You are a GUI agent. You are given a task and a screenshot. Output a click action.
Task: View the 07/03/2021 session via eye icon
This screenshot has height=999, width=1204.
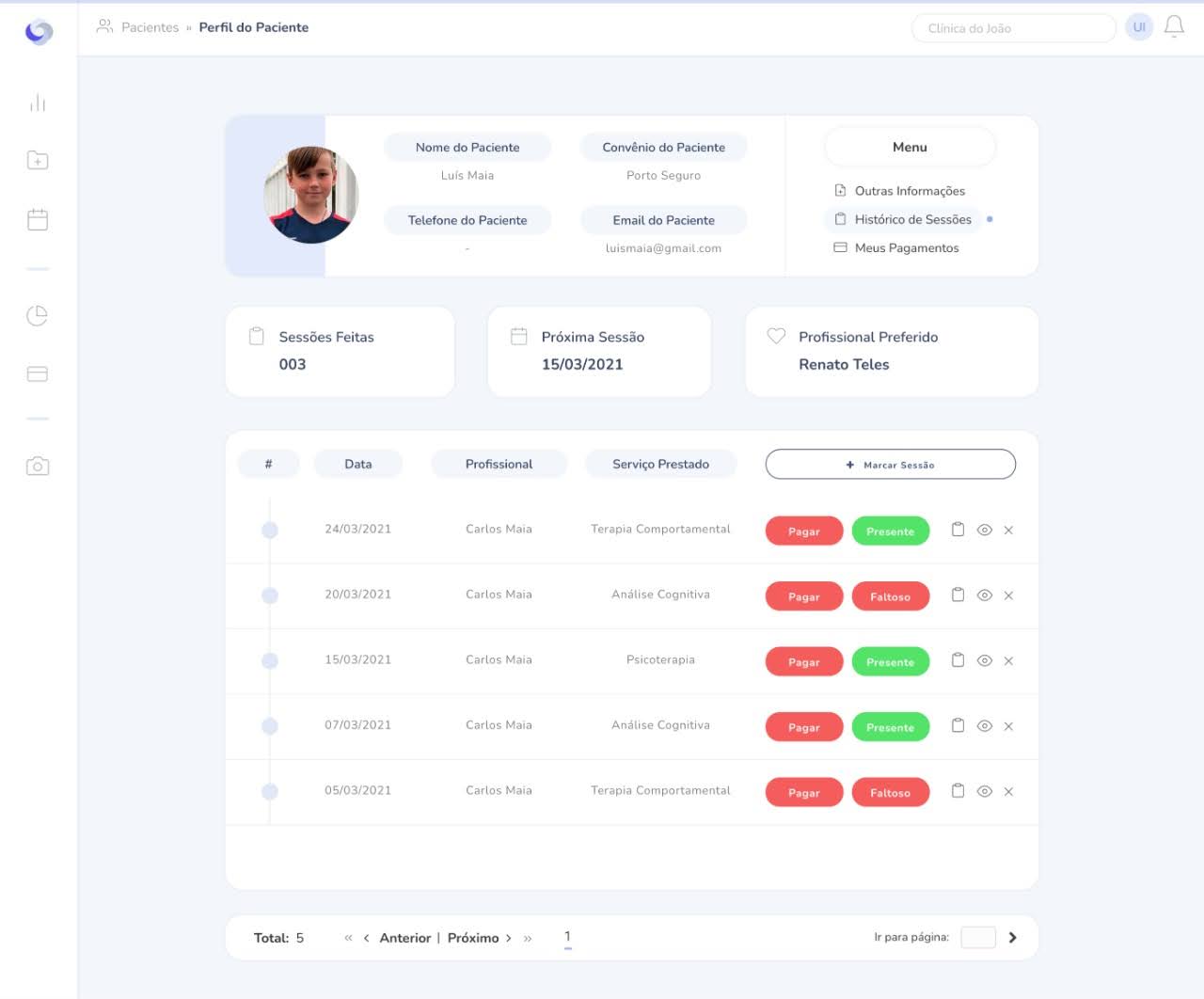point(985,726)
